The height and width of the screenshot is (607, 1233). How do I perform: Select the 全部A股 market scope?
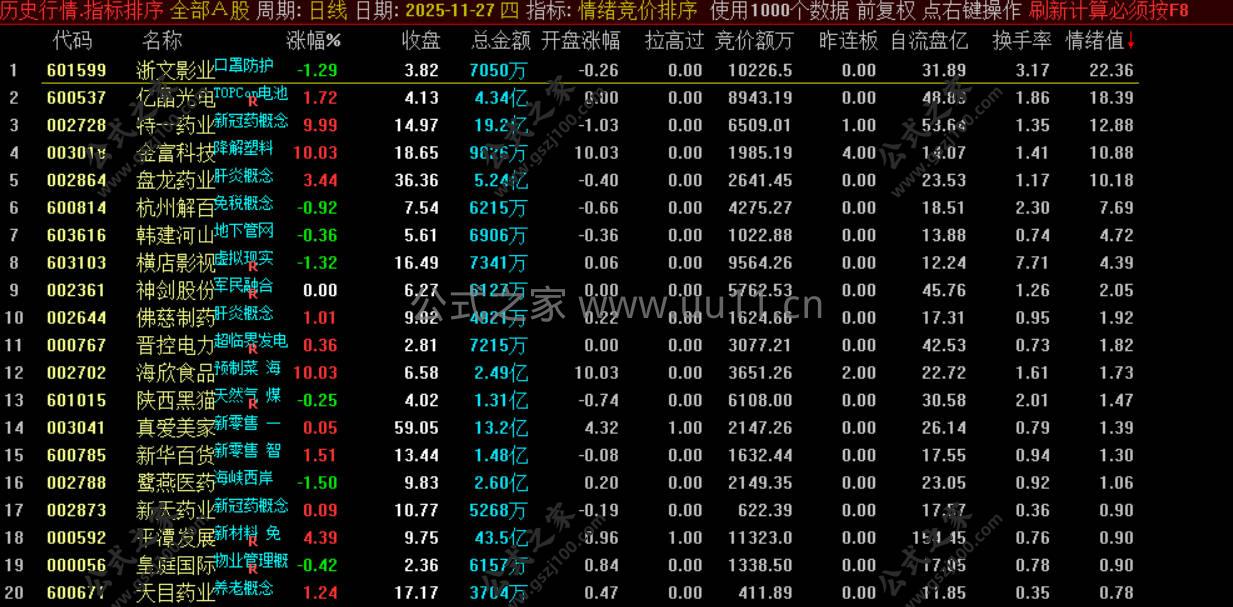[210, 11]
